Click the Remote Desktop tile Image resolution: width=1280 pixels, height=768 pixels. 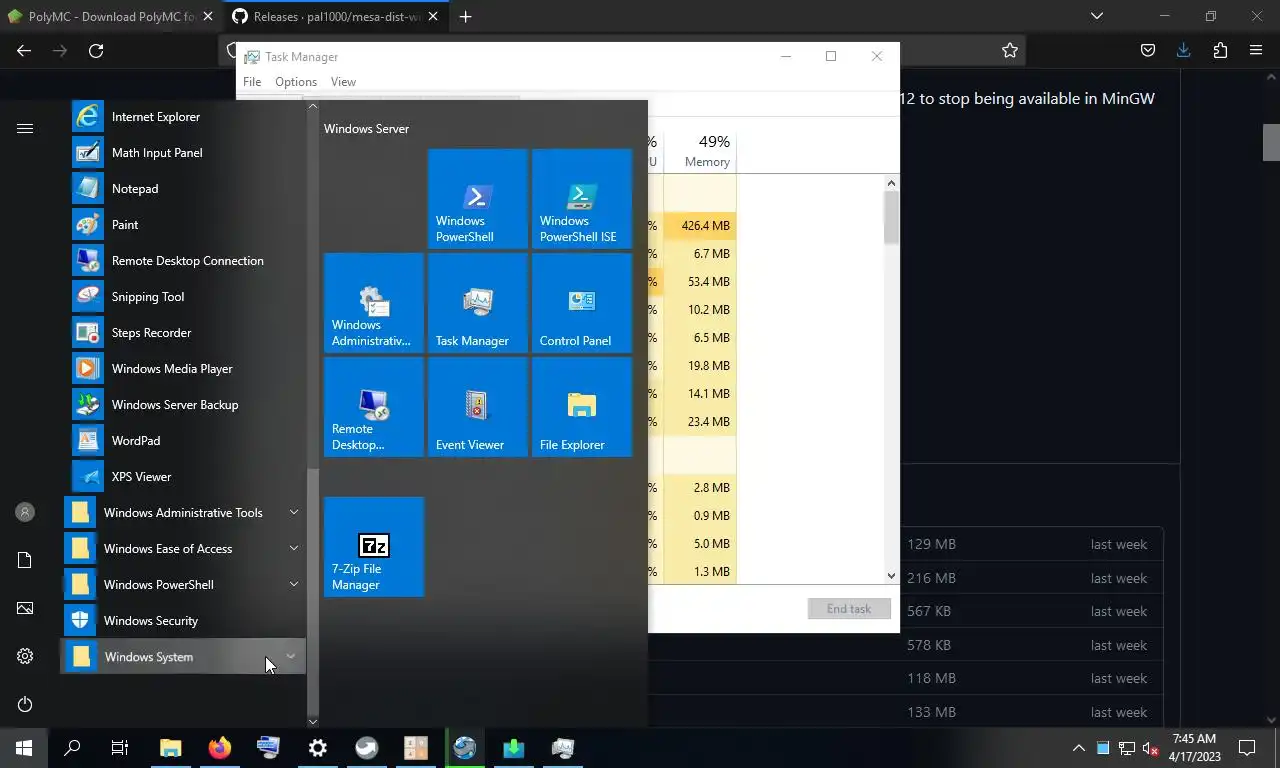click(x=374, y=406)
